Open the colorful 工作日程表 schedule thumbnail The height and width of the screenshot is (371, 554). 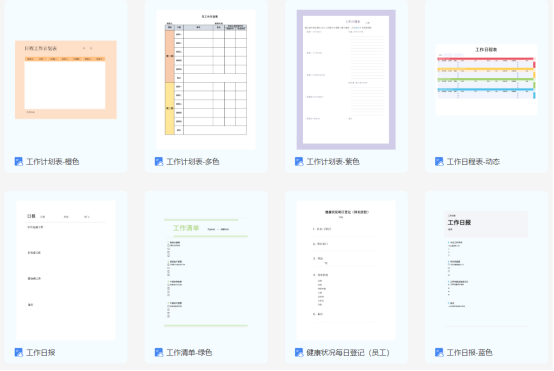coord(486,80)
